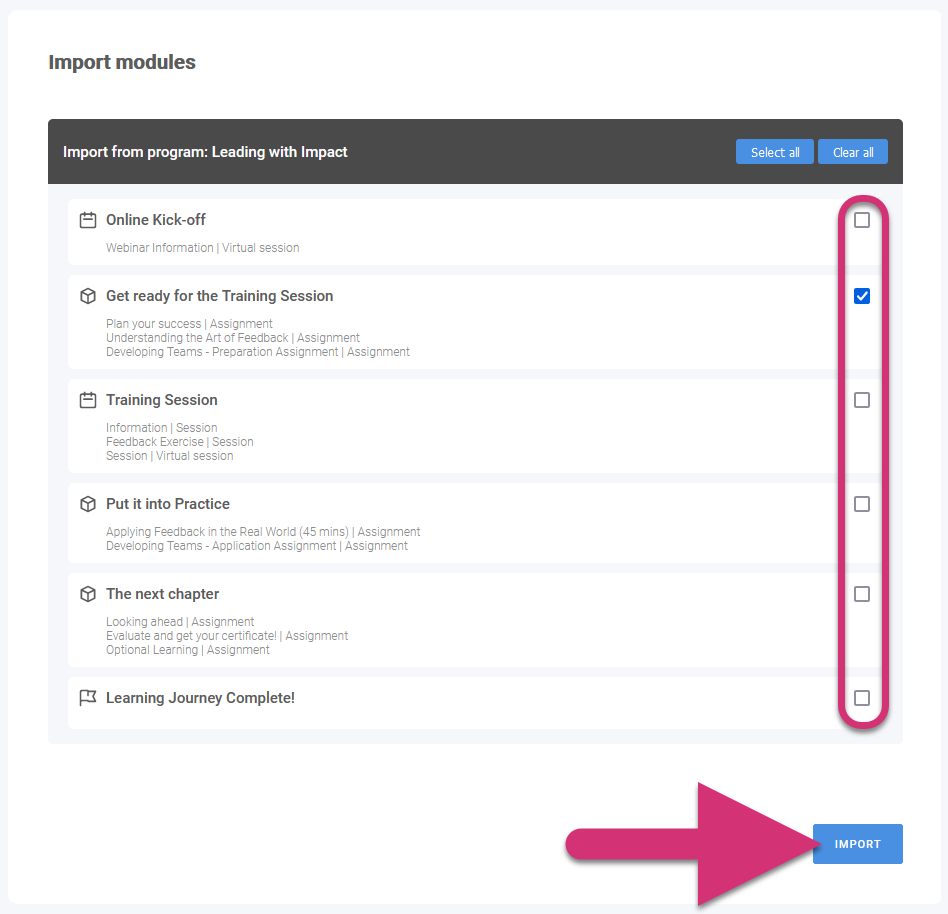
Task: Click the IMPORT button
Action: tap(857, 843)
